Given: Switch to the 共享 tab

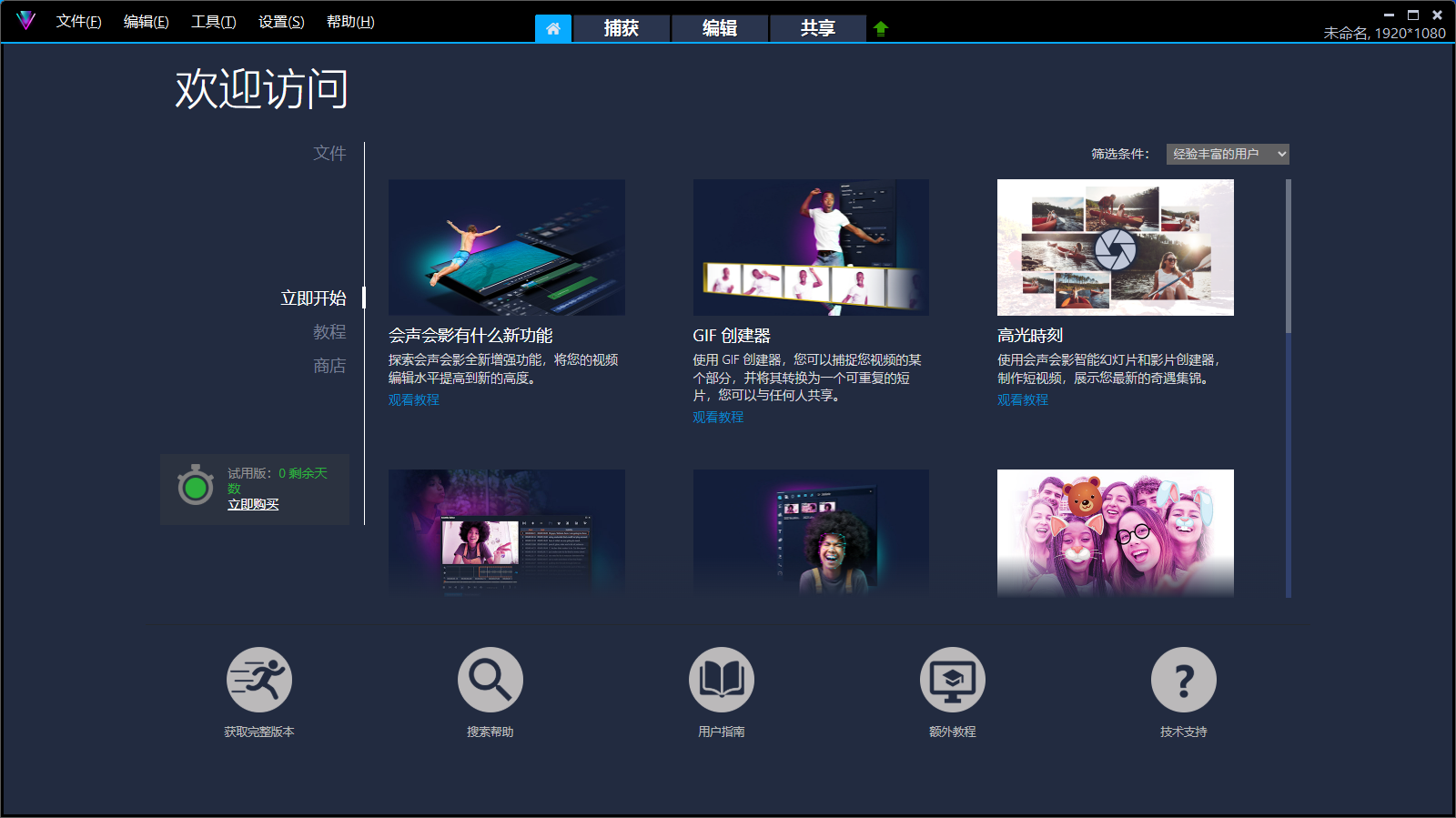Looking at the screenshot, I should pyautogui.click(x=817, y=28).
